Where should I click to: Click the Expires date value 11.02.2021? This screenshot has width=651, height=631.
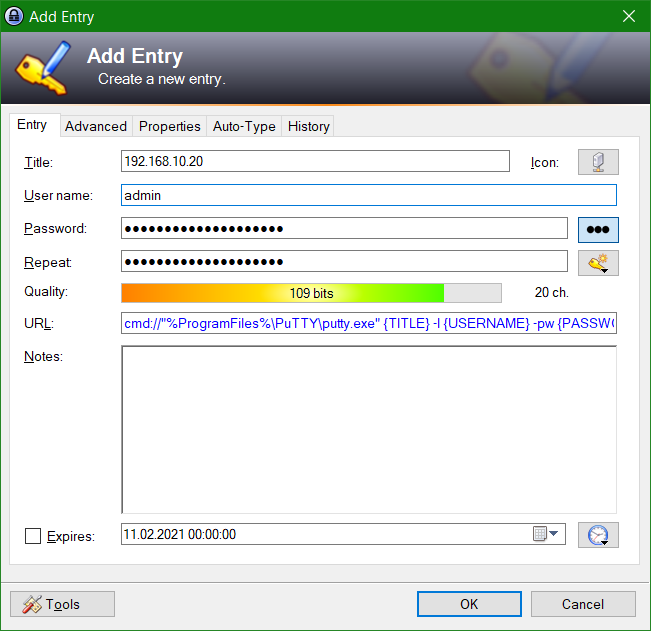pyautogui.click(x=180, y=534)
